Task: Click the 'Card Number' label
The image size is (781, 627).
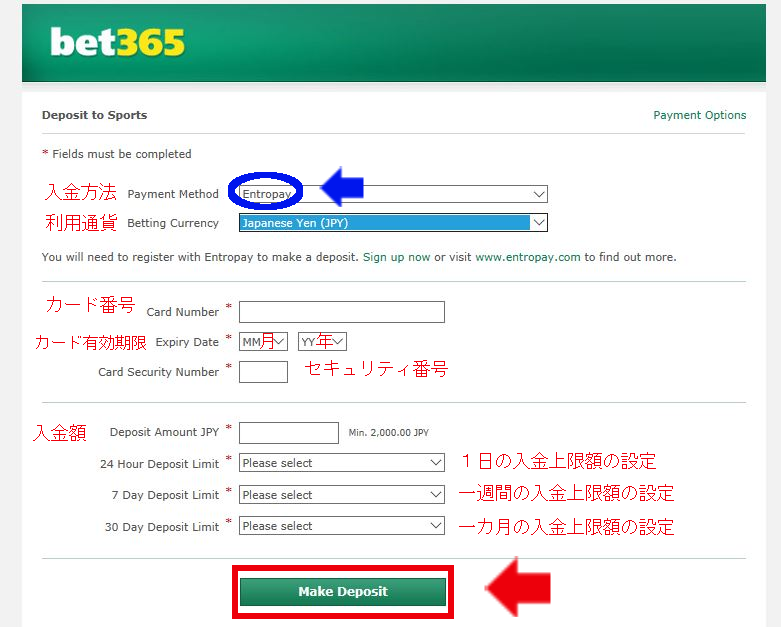Action: click(182, 312)
